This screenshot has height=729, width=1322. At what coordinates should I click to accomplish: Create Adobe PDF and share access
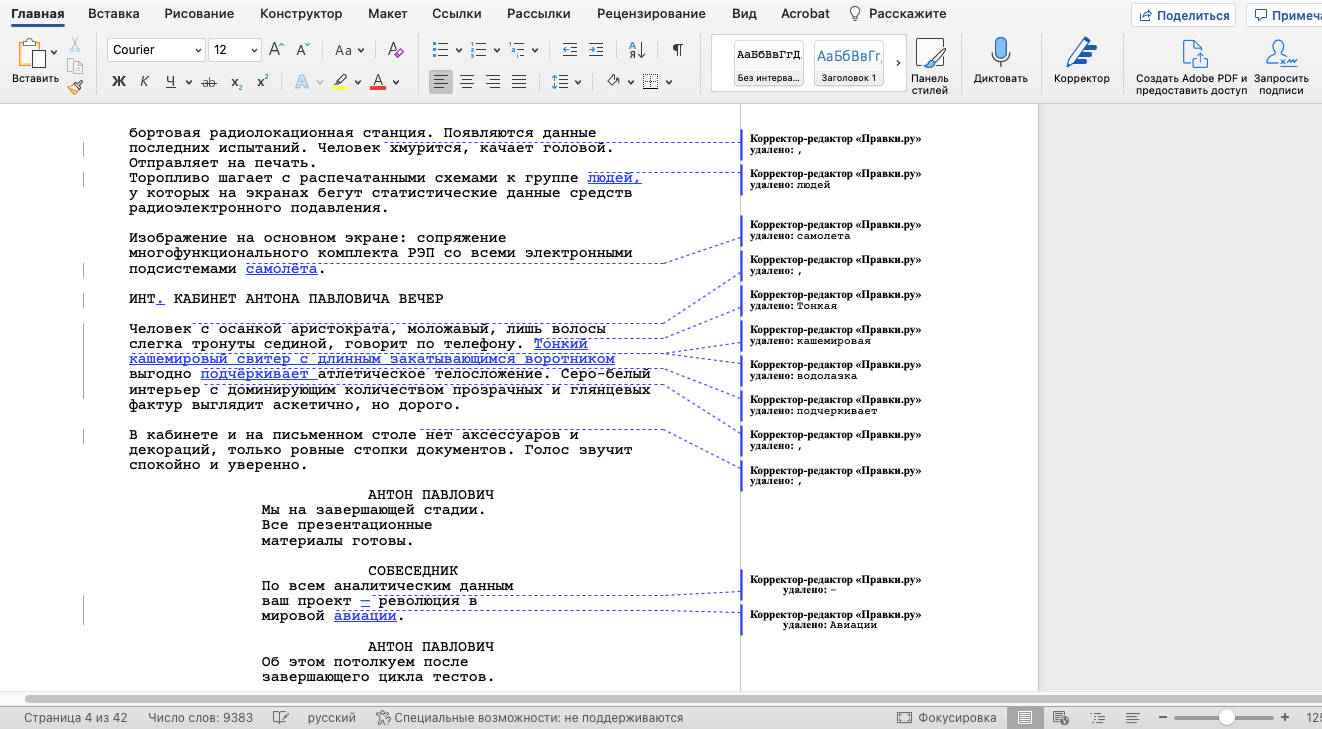click(1192, 67)
